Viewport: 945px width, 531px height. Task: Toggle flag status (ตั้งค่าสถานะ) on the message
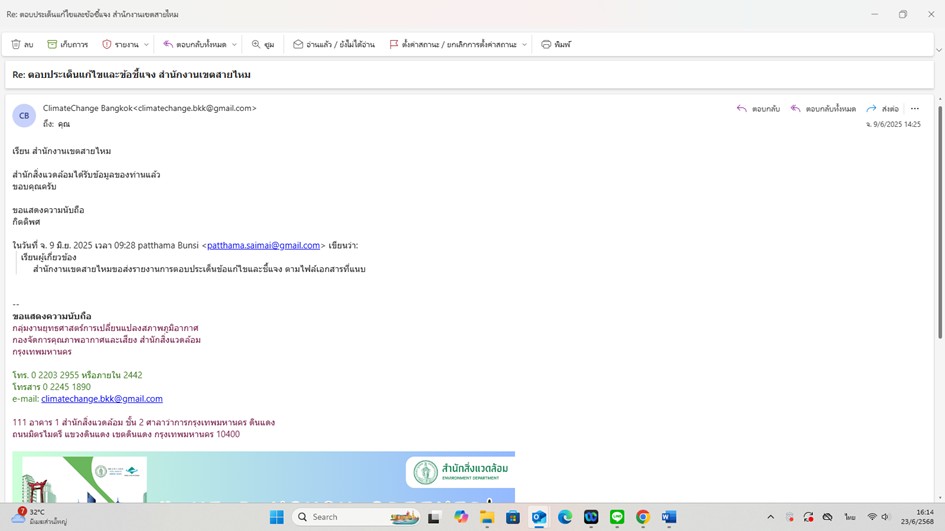(x=452, y=45)
